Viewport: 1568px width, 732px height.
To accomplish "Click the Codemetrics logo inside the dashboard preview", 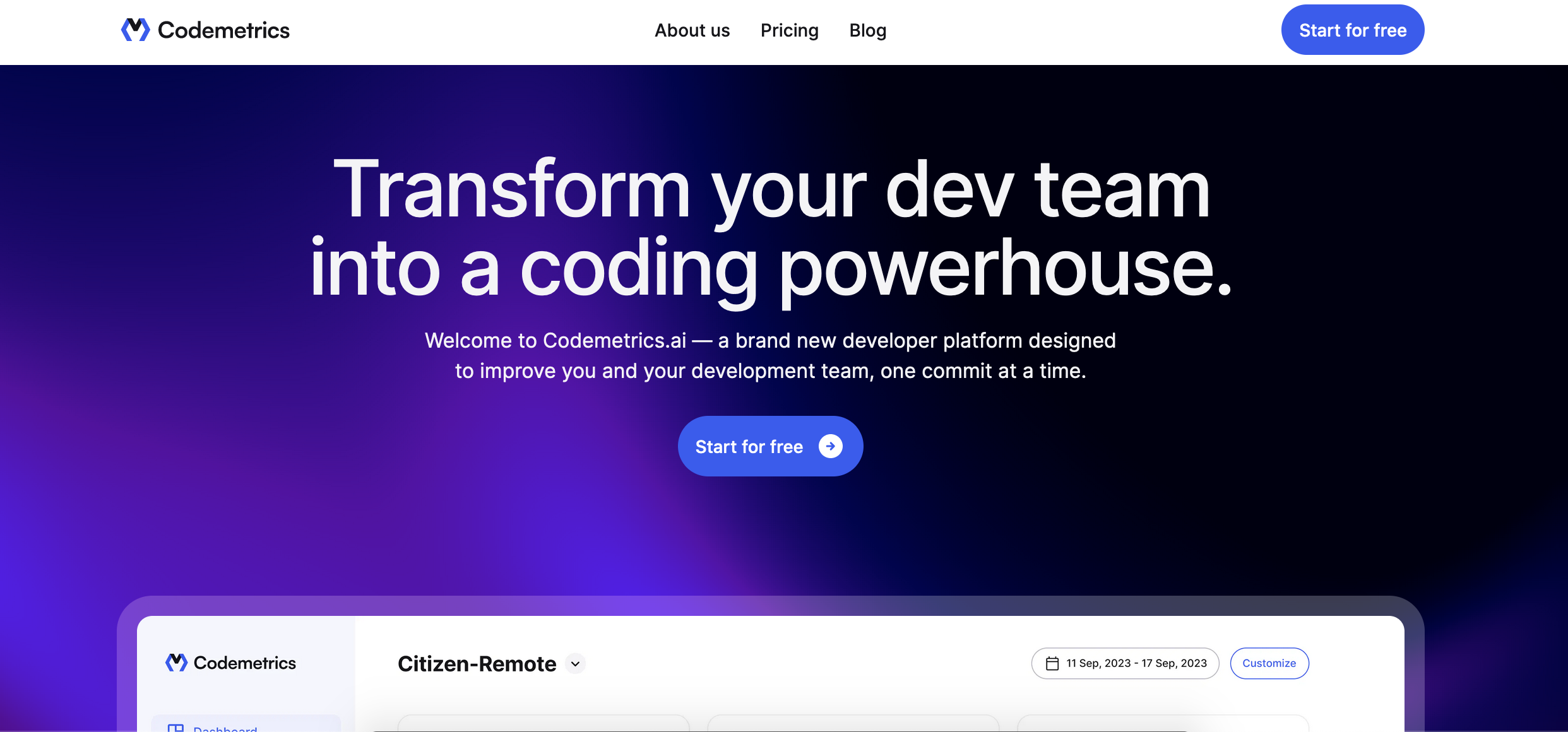I will pyautogui.click(x=230, y=663).
